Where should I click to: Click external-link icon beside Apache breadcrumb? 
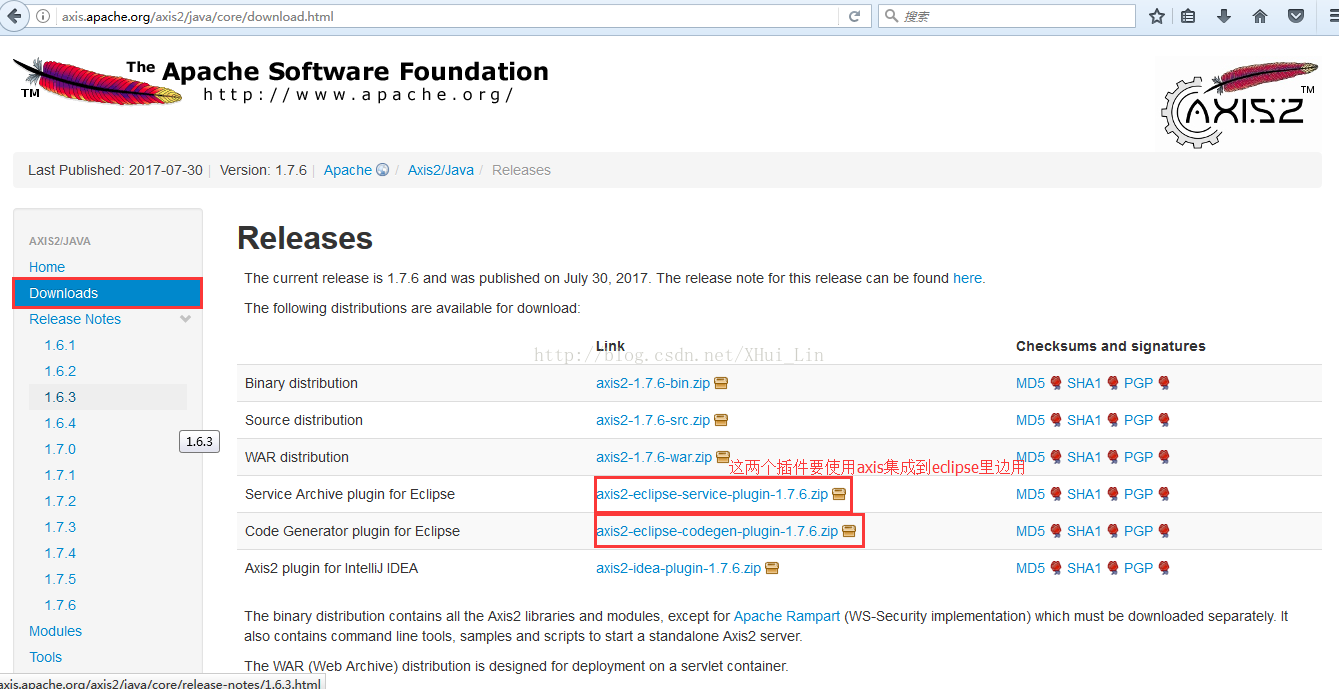382,170
